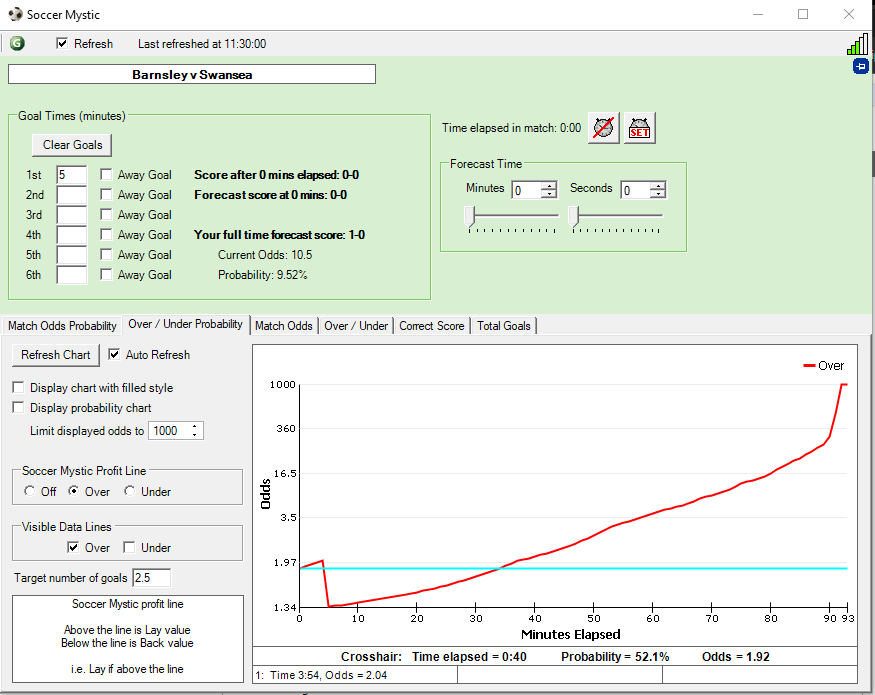
Task: Increase the forecast Minutes spinner value
Action: pos(548,186)
